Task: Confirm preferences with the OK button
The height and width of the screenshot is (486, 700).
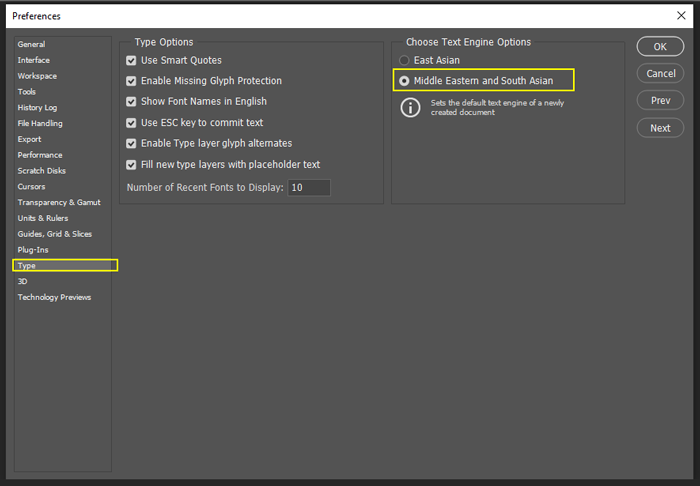Action: click(x=660, y=46)
